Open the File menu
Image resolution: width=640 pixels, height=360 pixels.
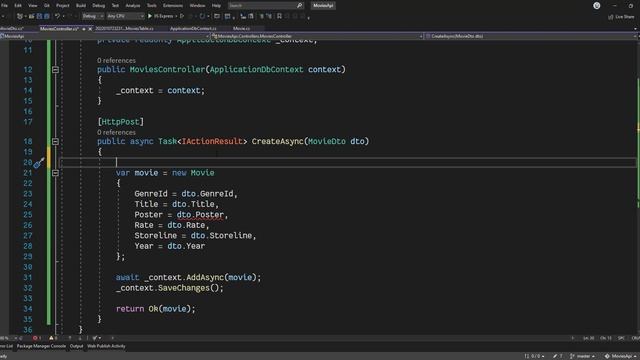pos(4,6)
